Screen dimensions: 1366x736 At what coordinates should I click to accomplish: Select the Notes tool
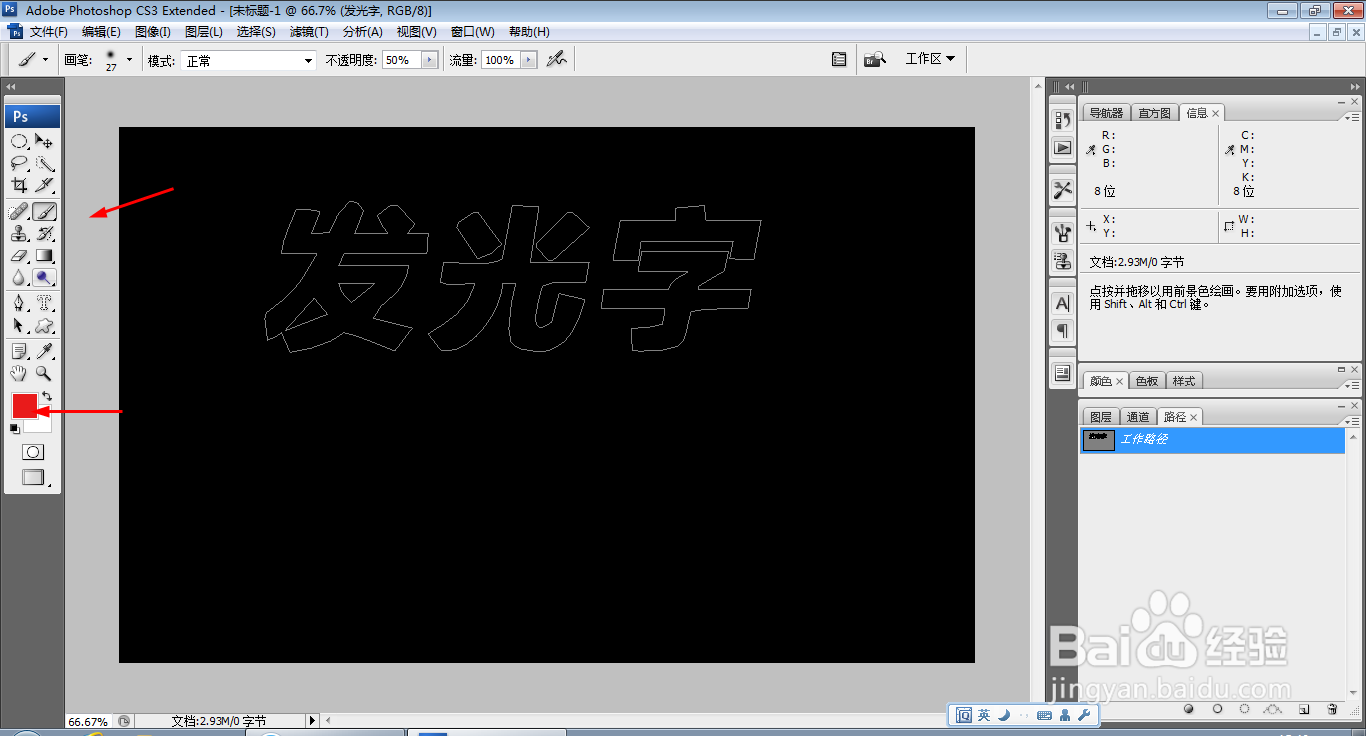click(x=19, y=351)
